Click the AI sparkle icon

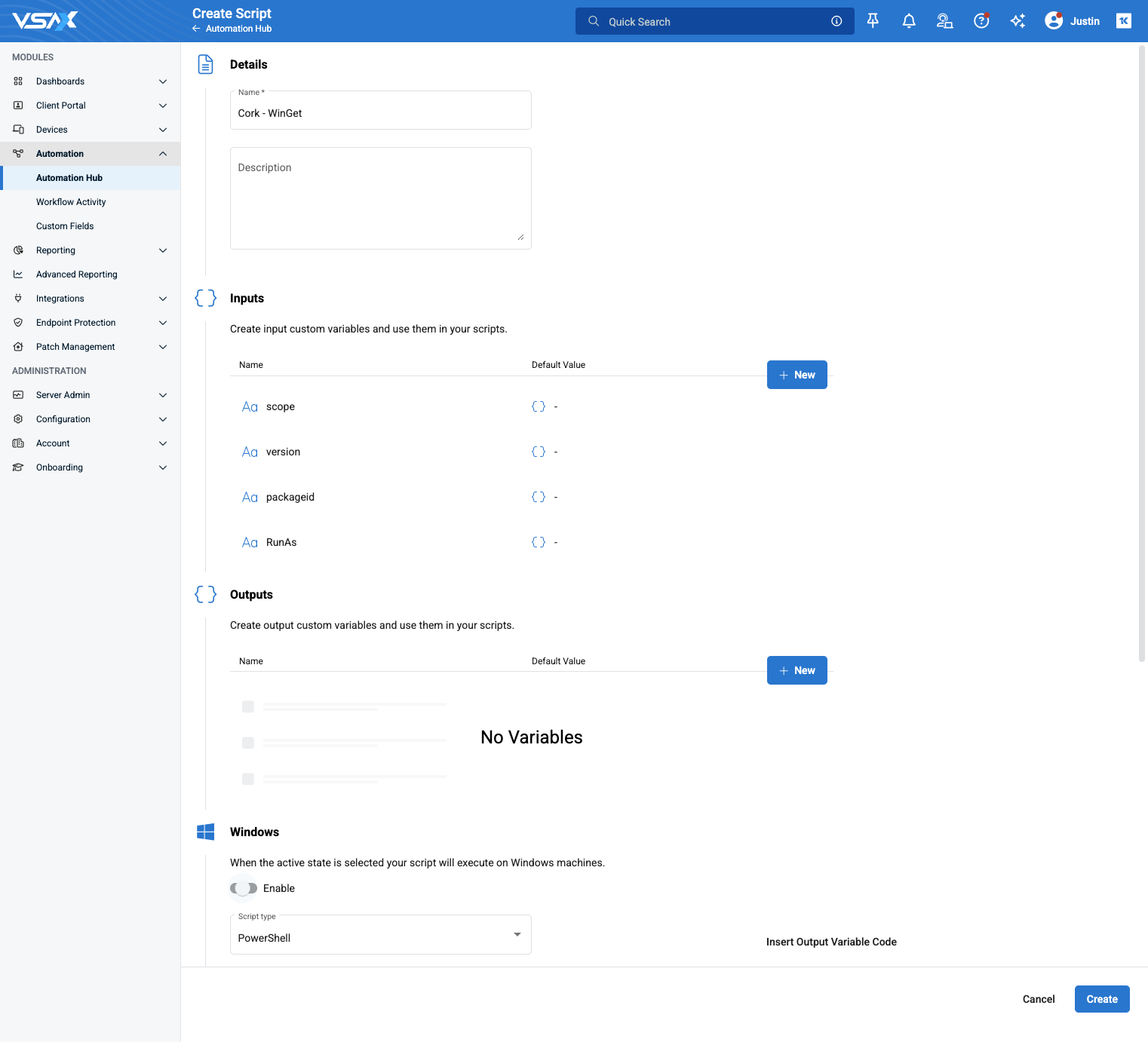pos(1018,21)
